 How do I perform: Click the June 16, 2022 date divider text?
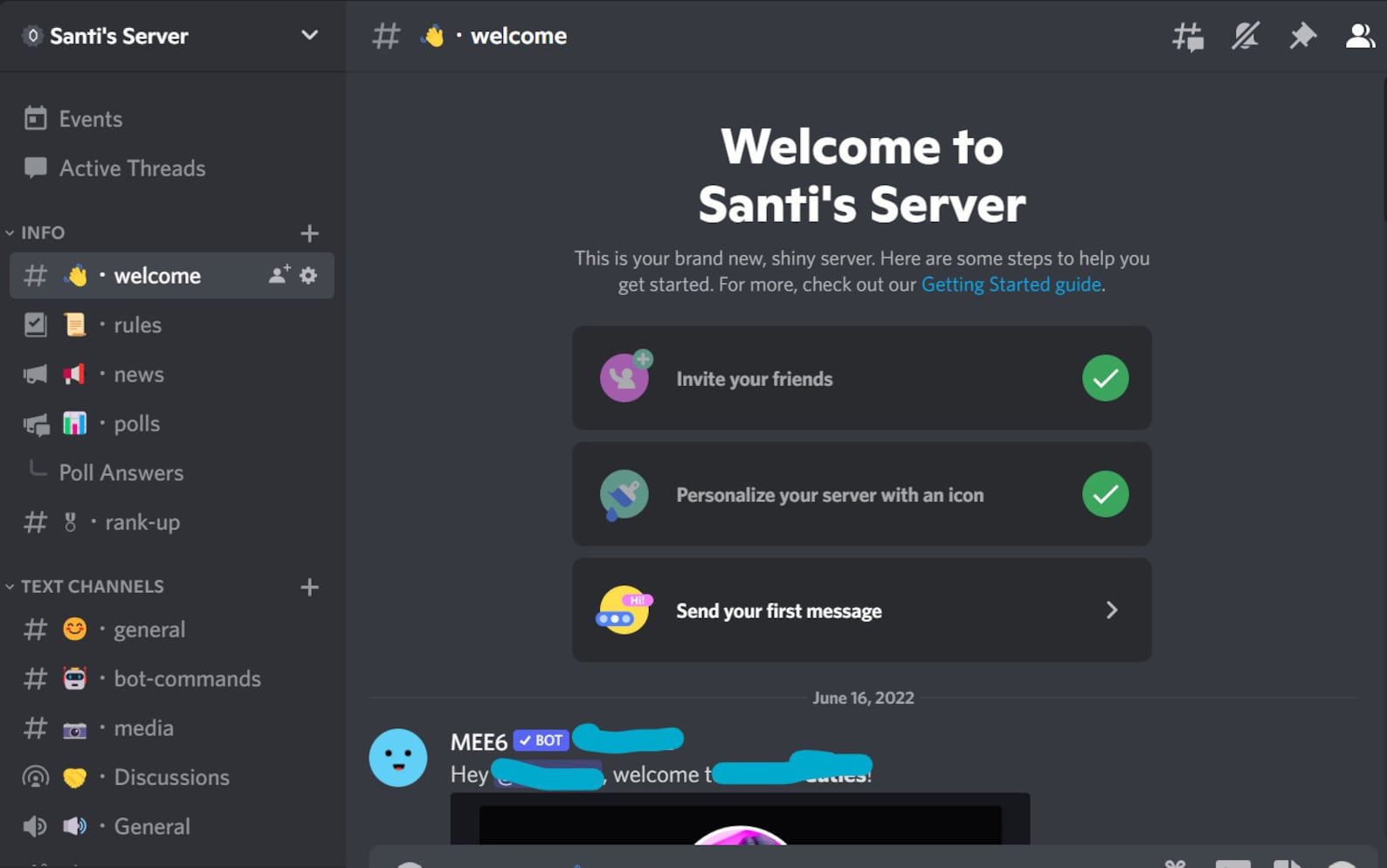tap(863, 698)
